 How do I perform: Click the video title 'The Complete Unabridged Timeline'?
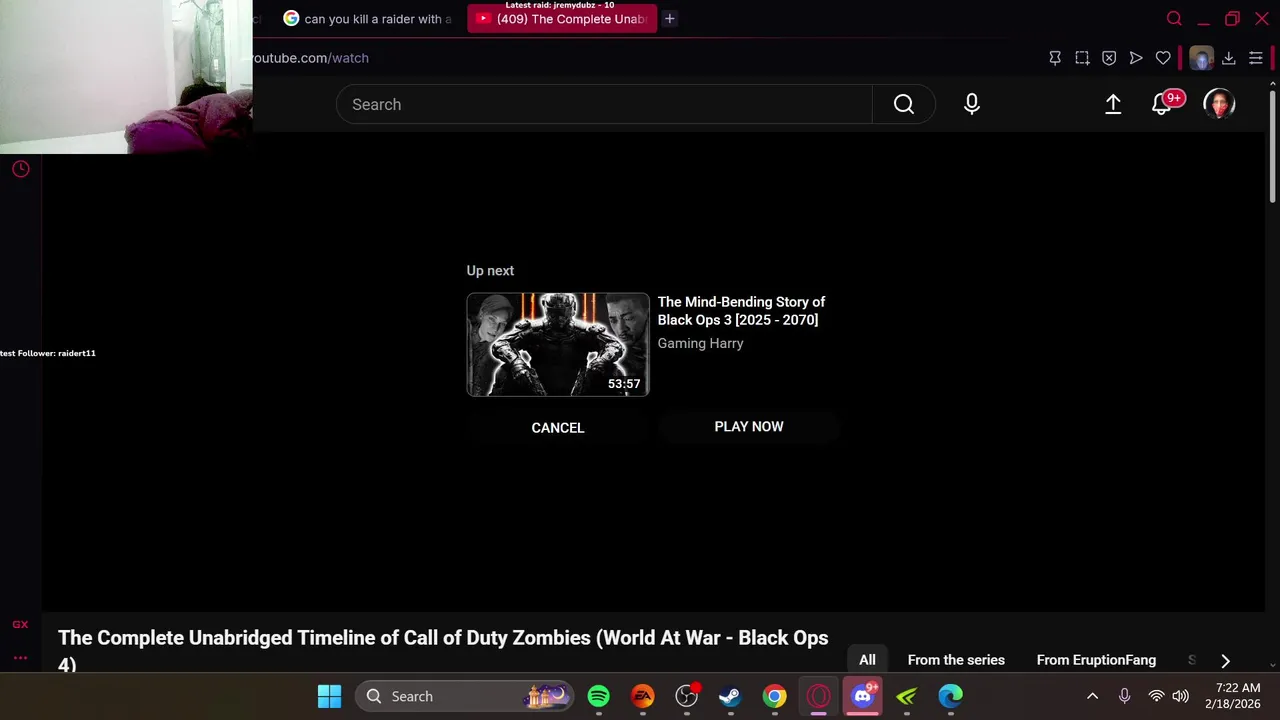pyautogui.click(x=443, y=650)
